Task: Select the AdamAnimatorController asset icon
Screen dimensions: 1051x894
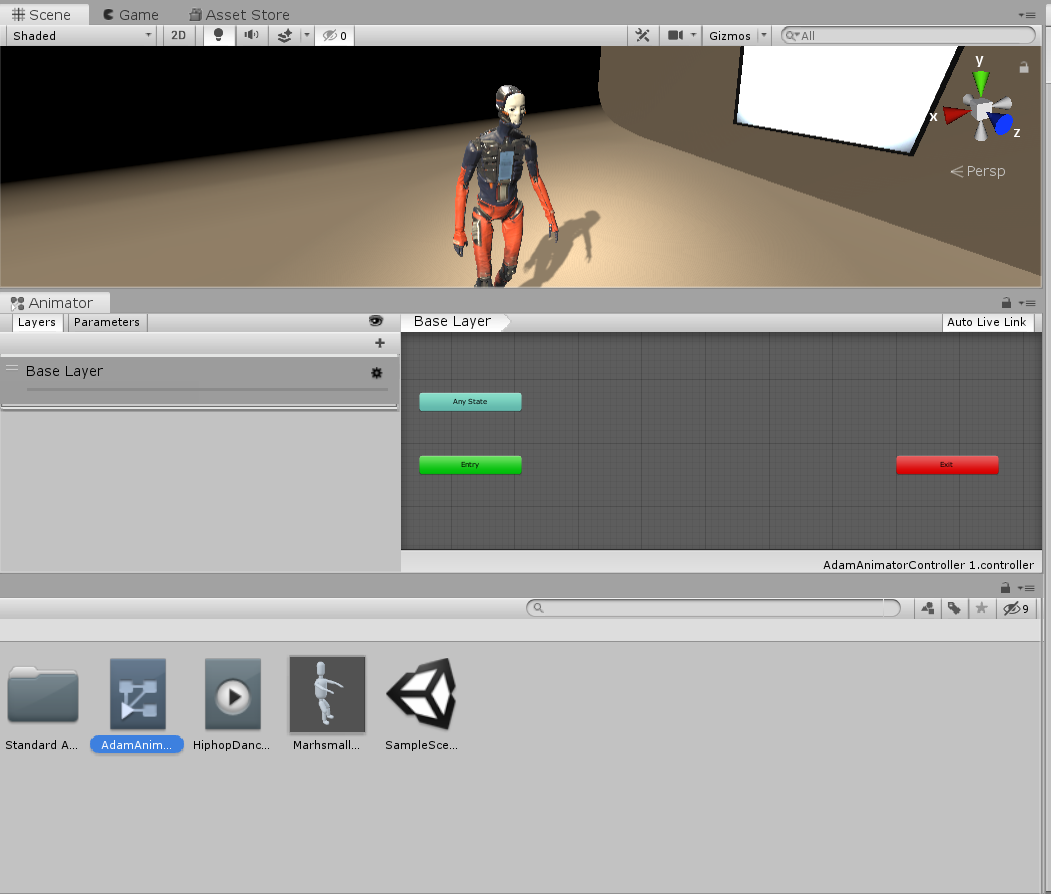Action: point(137,694)
